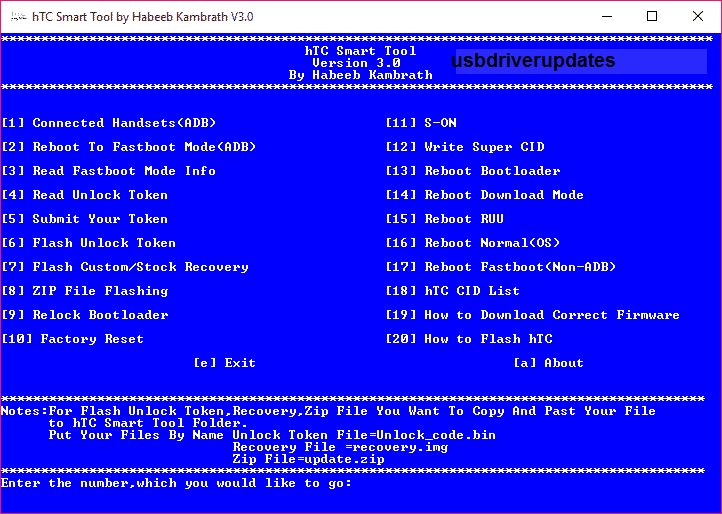The width and height of the screenshot is (722, 514).
Task: Select option [14] Reboot Download Mode
Action: tap(485, 195)
